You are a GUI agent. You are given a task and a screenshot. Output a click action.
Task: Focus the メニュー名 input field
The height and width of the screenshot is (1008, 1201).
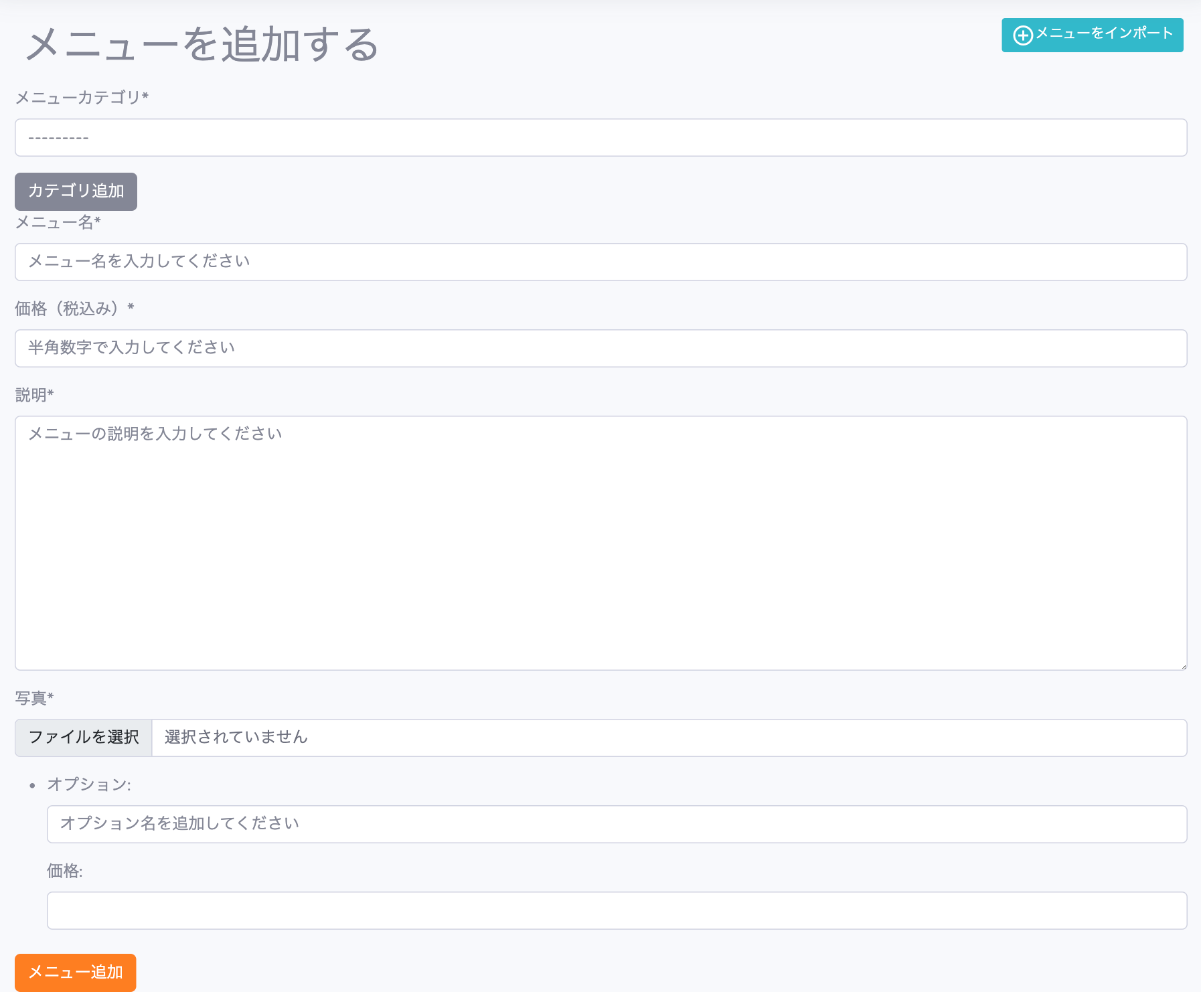coord(600,262)
